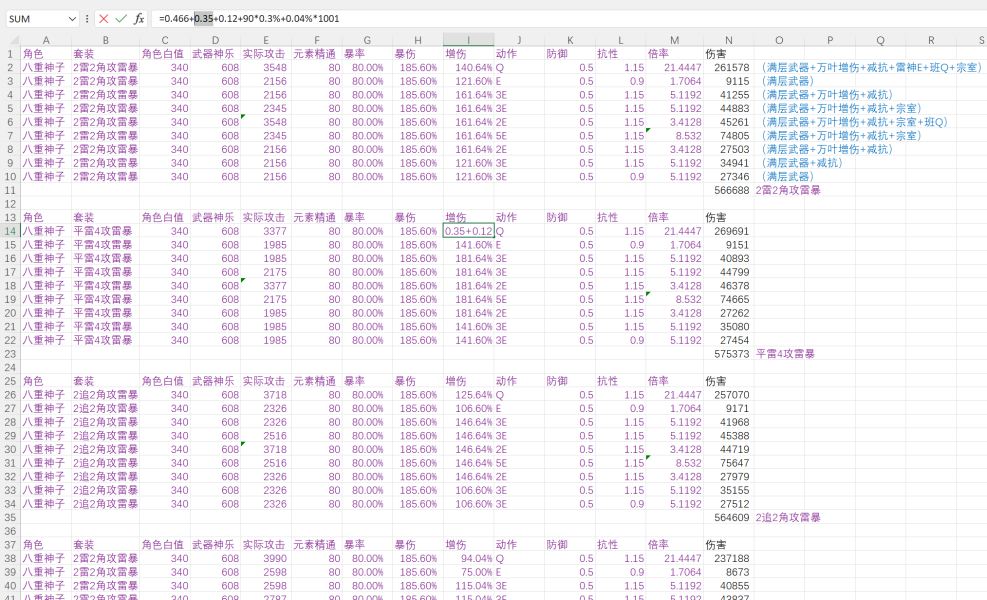987x600 pixels.
Task: Confirm the formula with the green checkmark
Action: coord(121,19)
